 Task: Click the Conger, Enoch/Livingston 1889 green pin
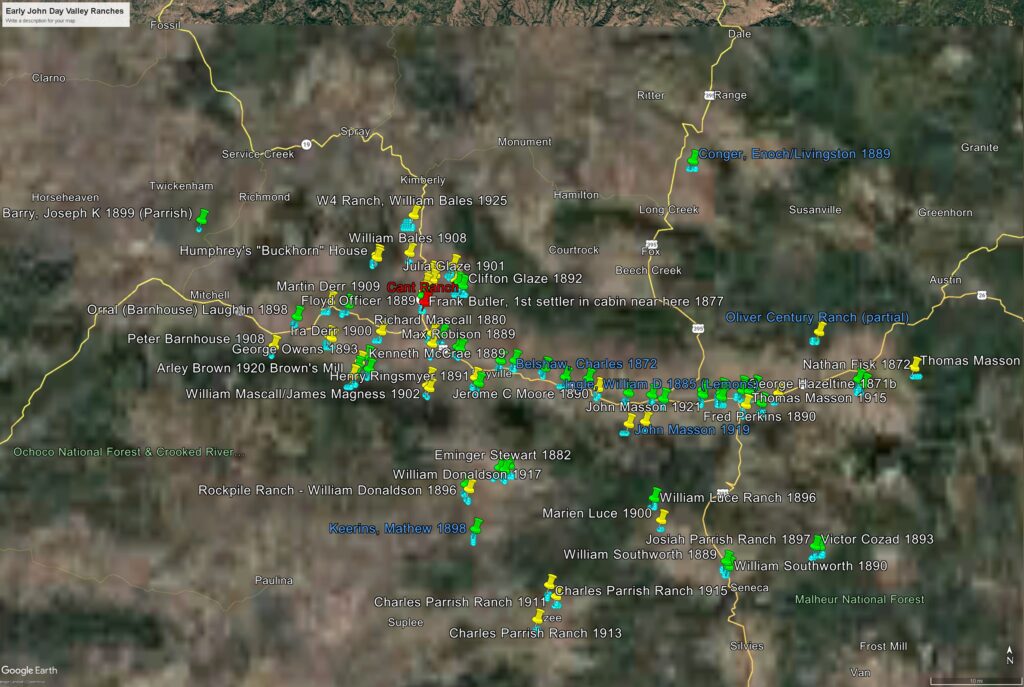(694, 158)
